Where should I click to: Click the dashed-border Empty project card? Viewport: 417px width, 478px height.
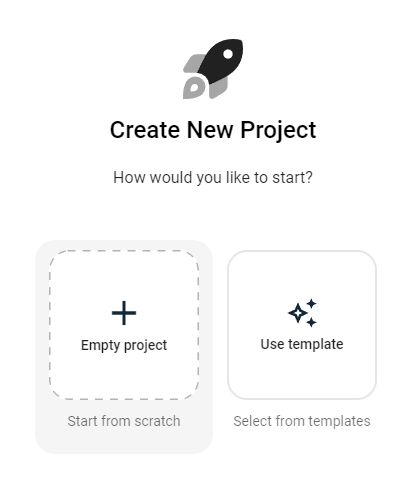pyautogui.click(x=124, y=325)
